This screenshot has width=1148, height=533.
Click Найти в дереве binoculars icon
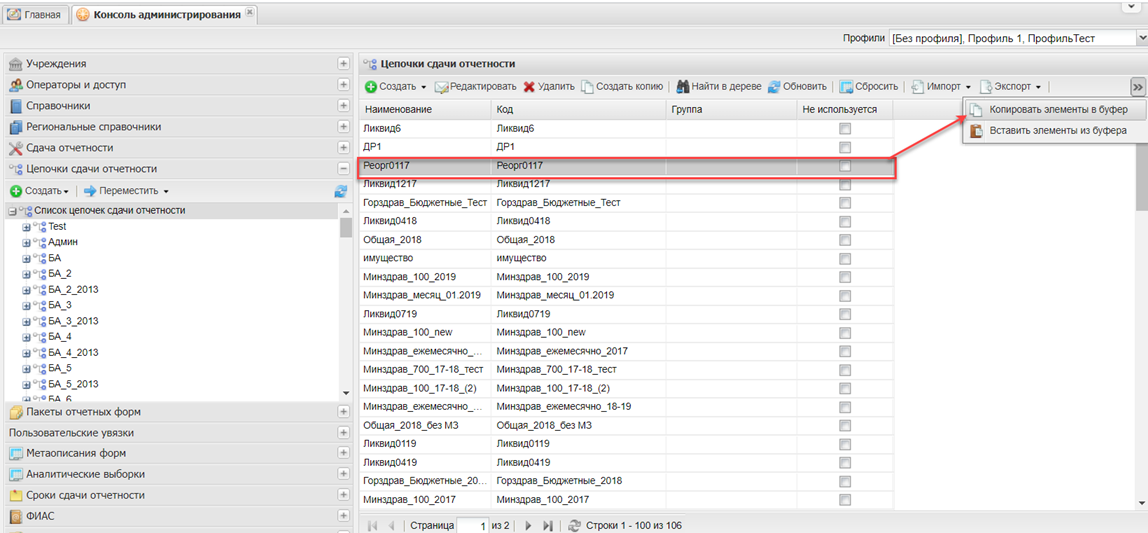[x=683, y=87]
